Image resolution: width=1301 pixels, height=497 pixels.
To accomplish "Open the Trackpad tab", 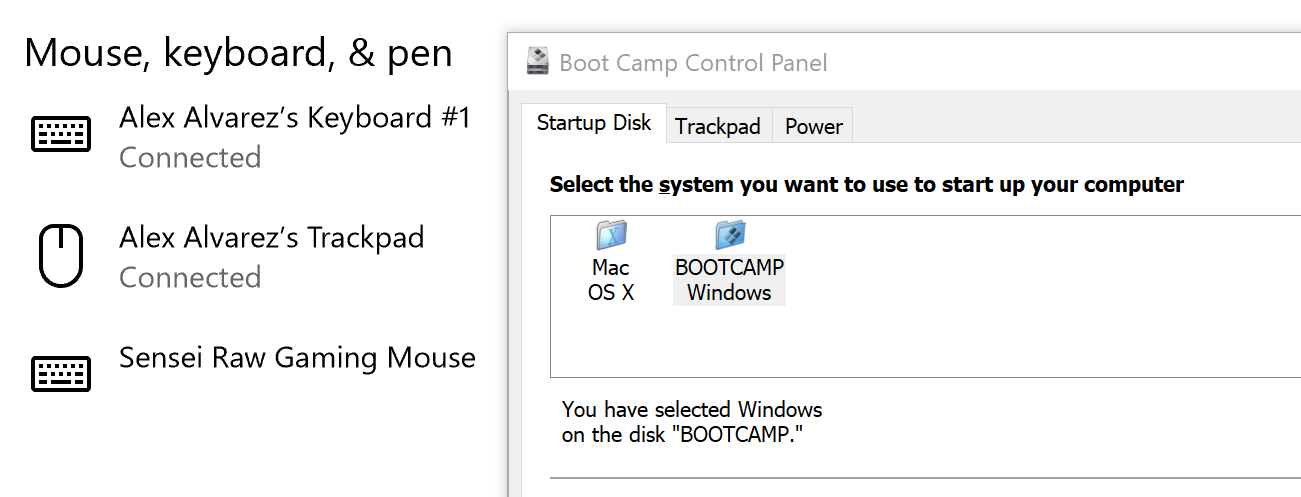I will click(718, 126).
